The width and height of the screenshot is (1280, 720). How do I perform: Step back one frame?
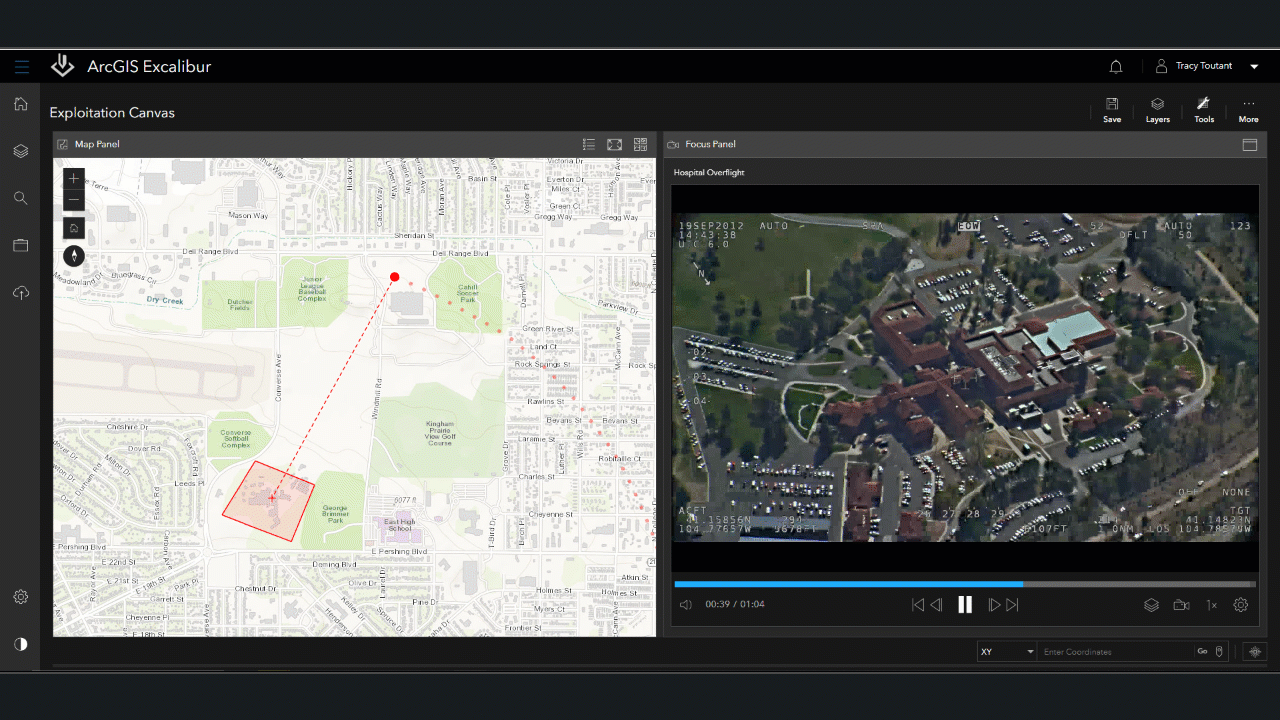click(x=937, y=605)
